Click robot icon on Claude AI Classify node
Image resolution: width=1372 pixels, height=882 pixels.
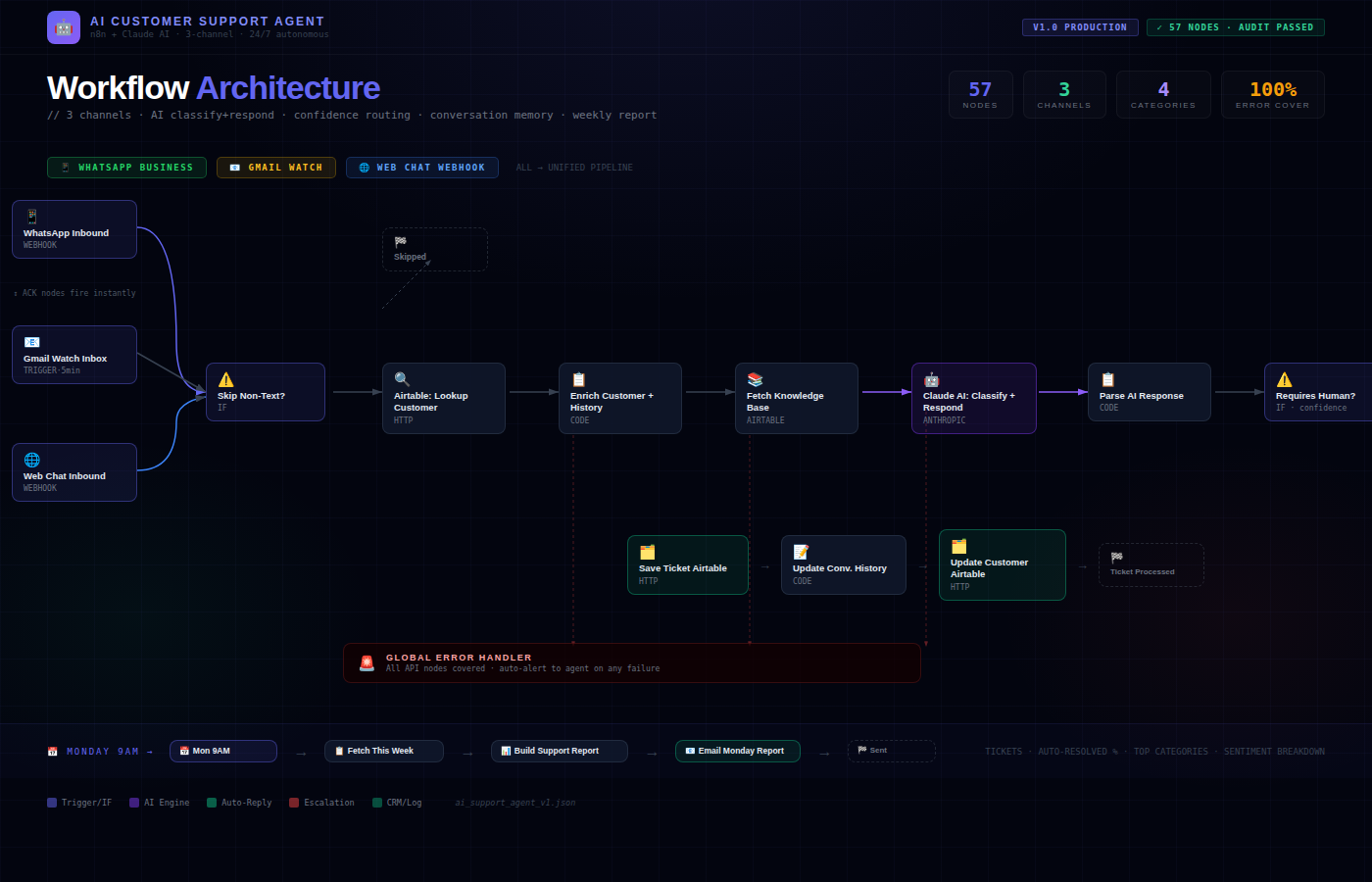pyautogui.click(x=931, y=379)
